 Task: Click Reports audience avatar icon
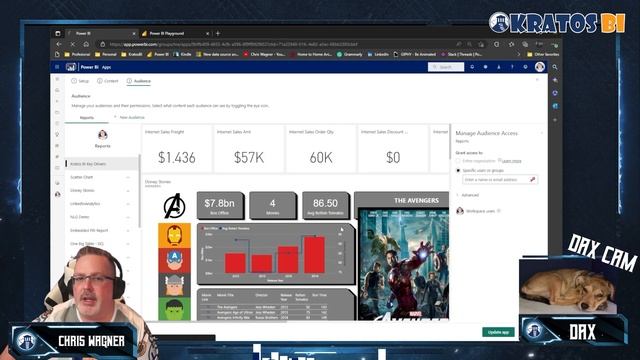(x=102, y=134)
